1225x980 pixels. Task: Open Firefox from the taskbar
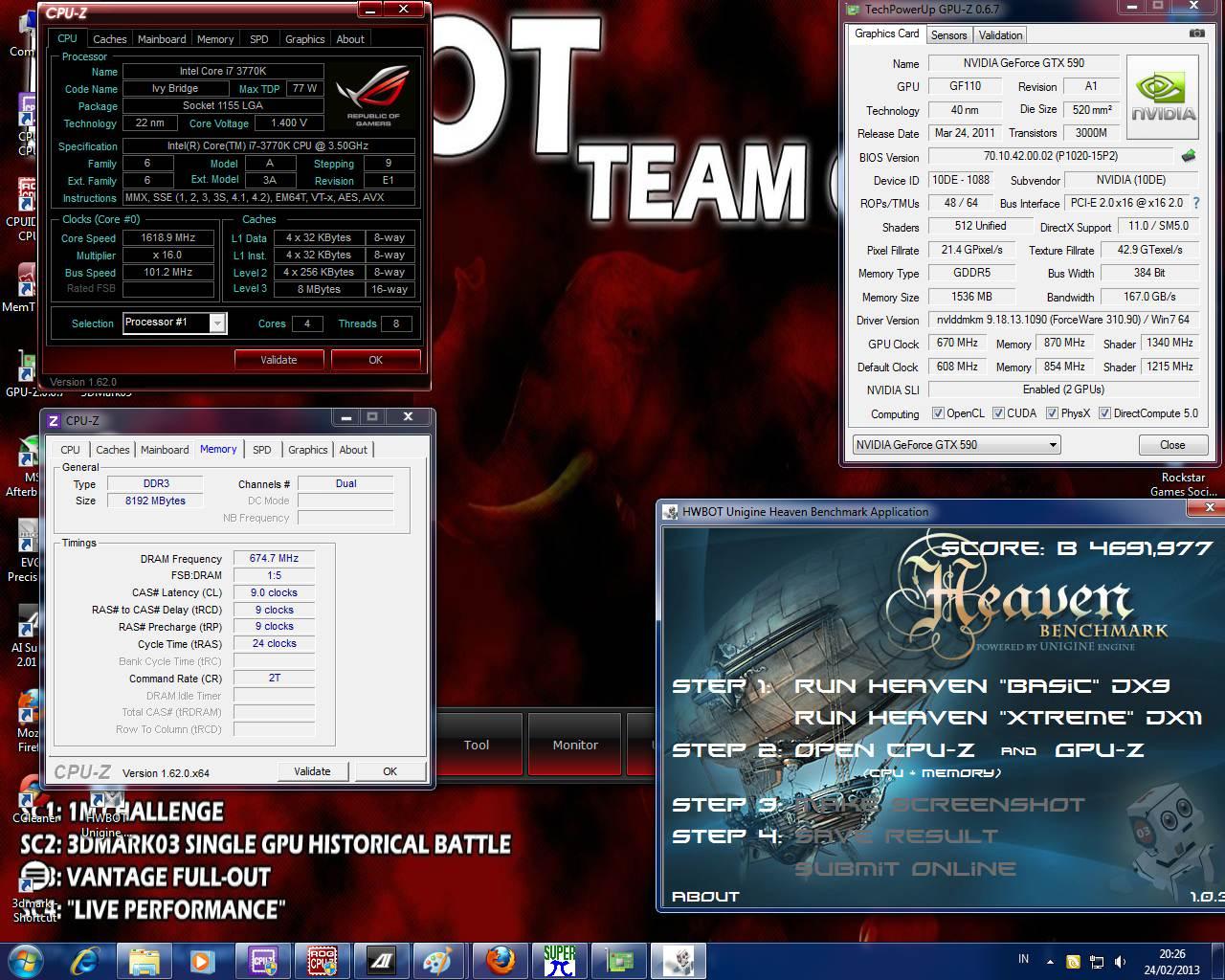[x=500, y=960]
